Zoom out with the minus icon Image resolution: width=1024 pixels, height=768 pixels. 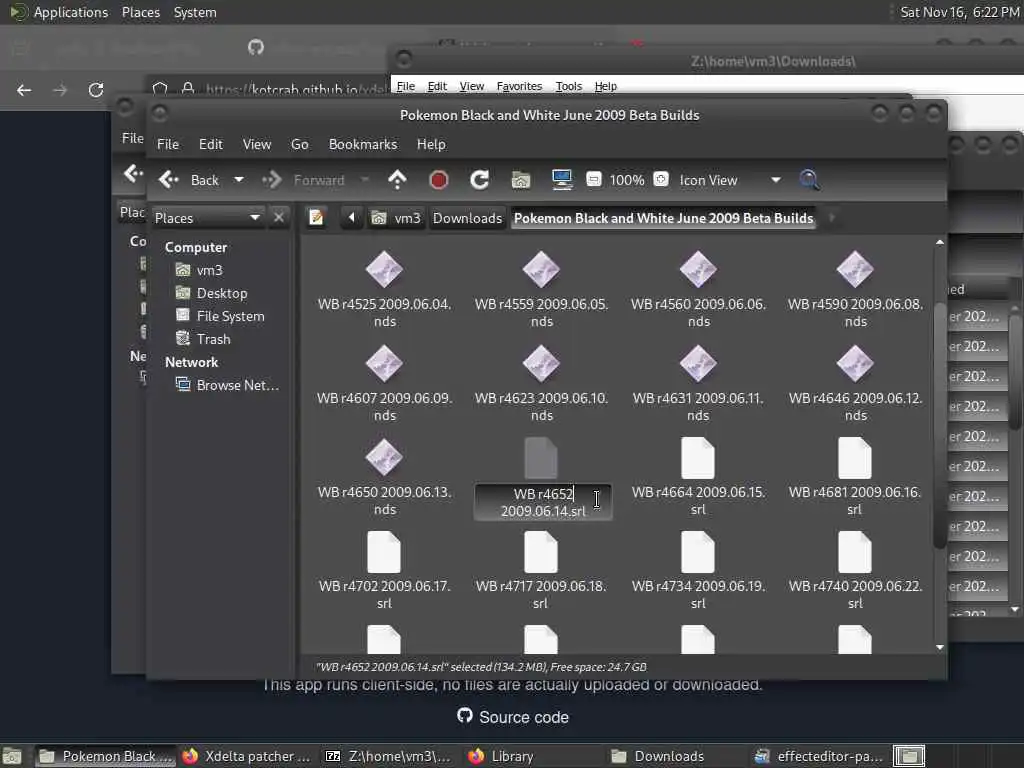point(594,180)
